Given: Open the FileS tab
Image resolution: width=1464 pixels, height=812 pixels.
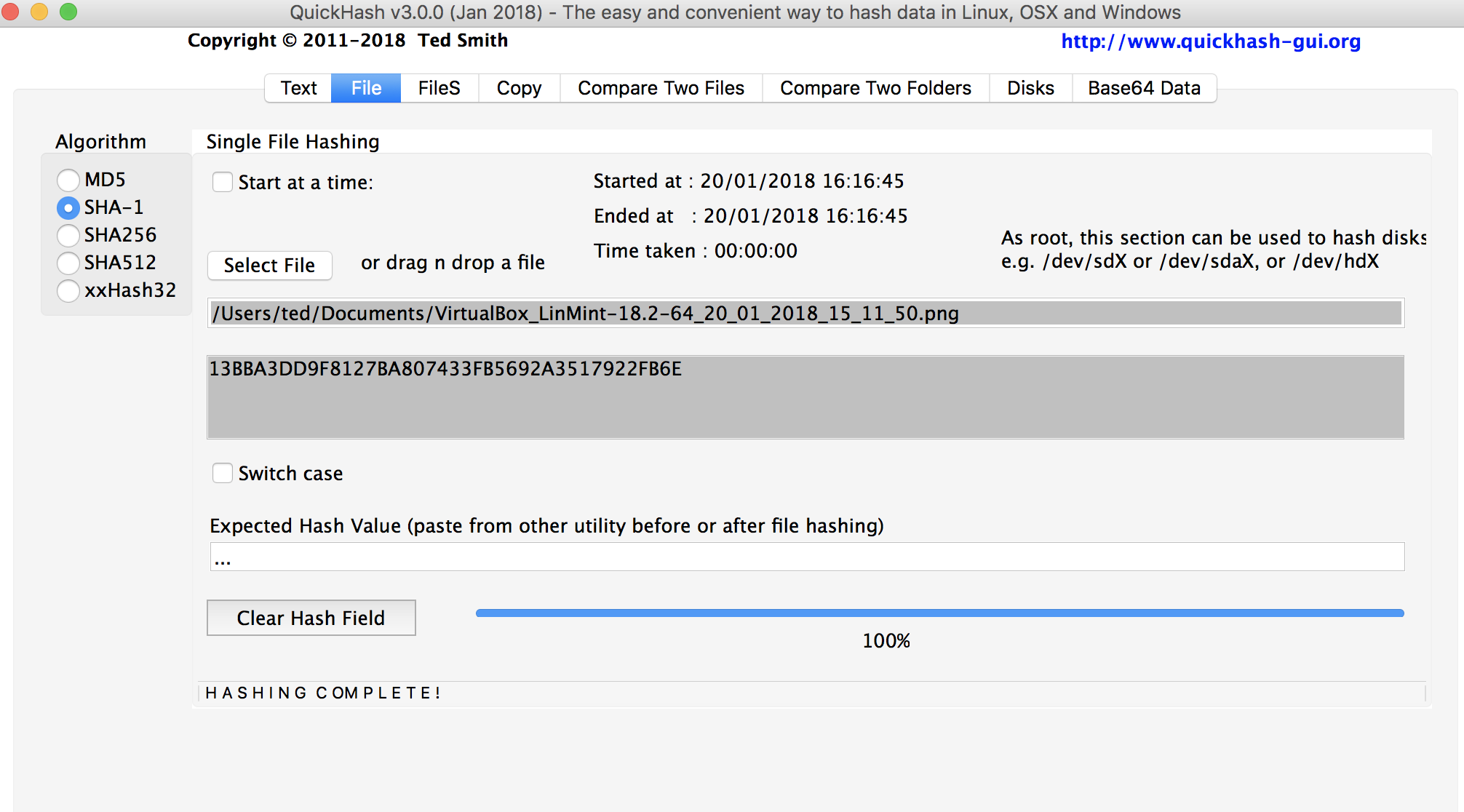Looking at the screenshot, I should 439,88.
